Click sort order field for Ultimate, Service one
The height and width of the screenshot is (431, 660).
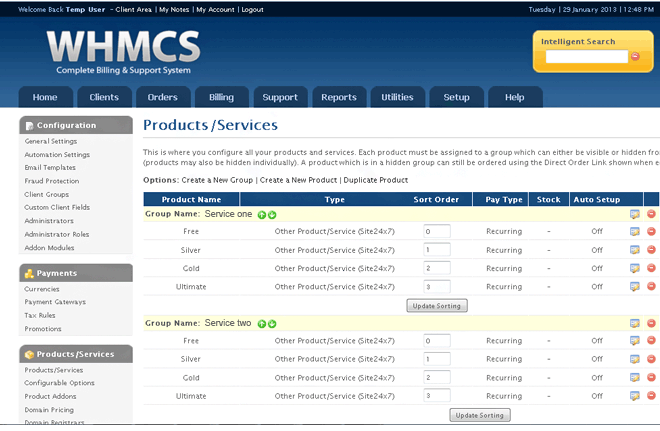(437, 287)
